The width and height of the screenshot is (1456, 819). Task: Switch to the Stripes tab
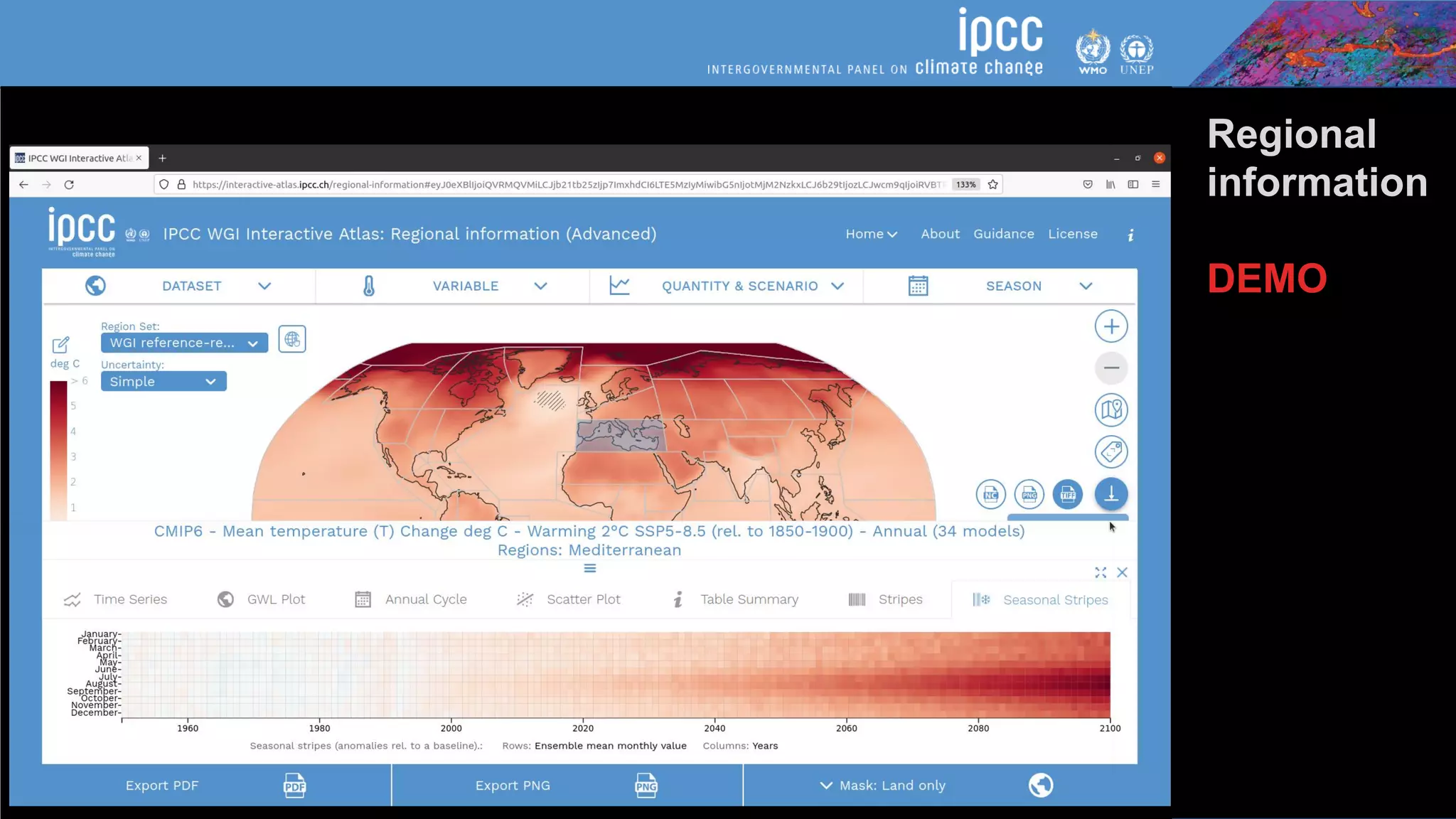click(x=885, y=599)
